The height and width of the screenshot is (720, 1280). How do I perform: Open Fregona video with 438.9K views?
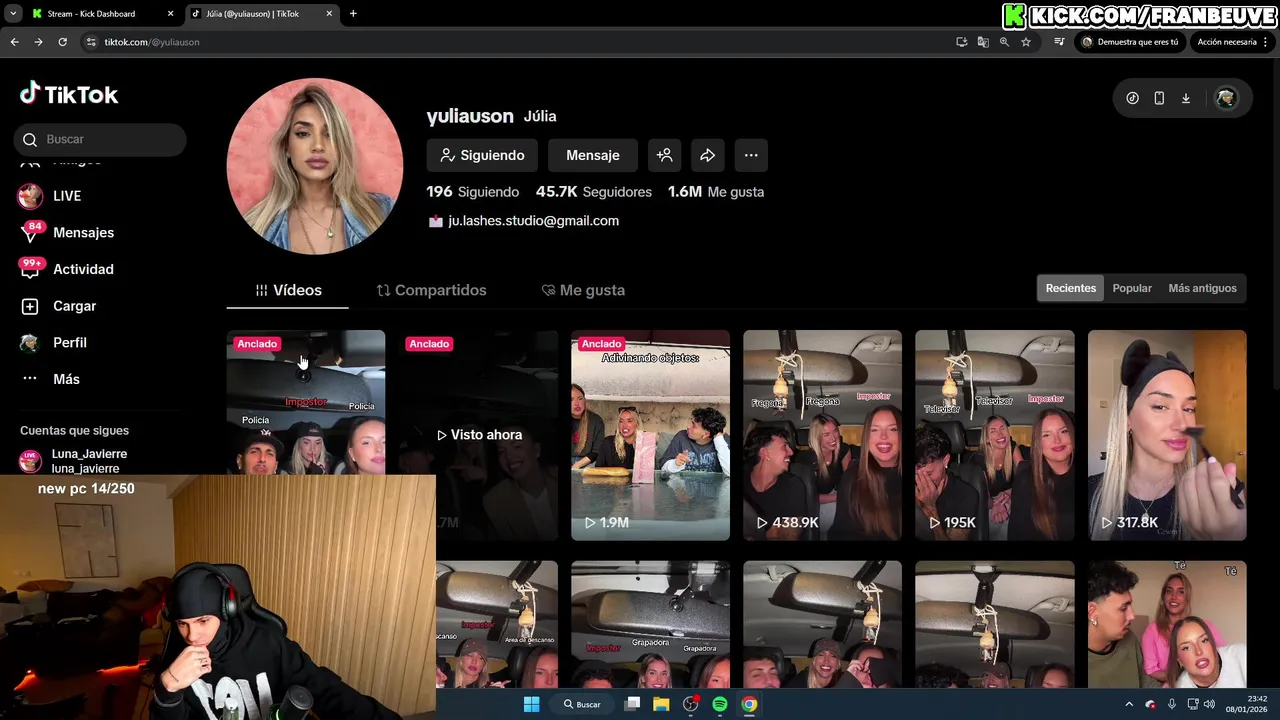tap(822, 435)
